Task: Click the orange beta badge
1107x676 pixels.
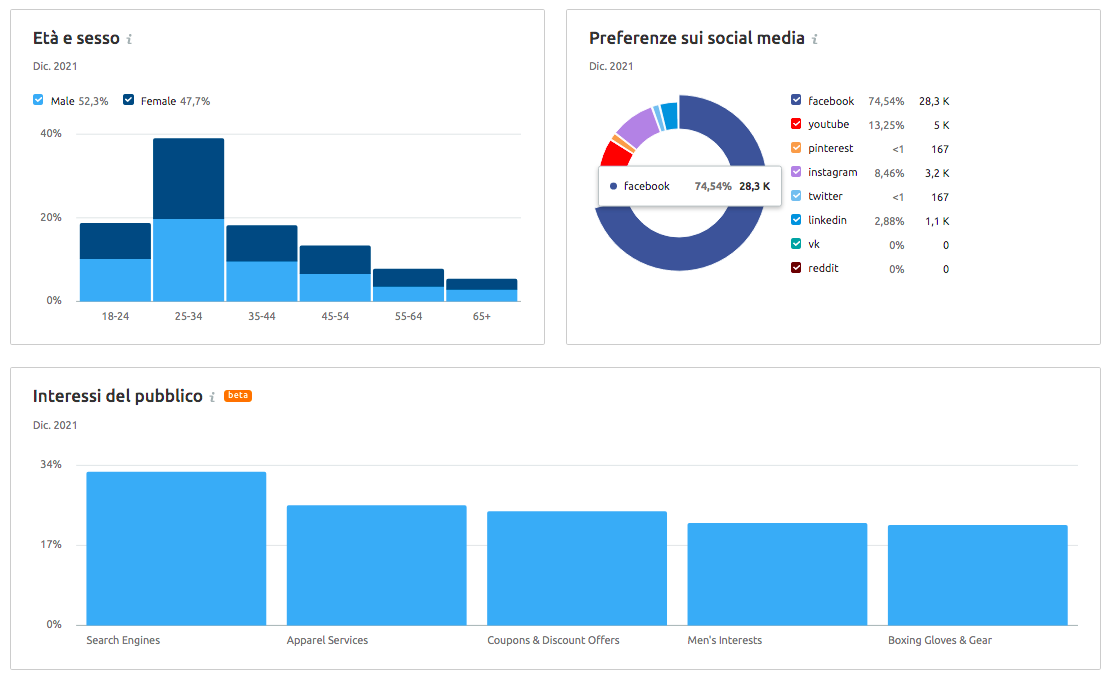Action: click(238, 396)
